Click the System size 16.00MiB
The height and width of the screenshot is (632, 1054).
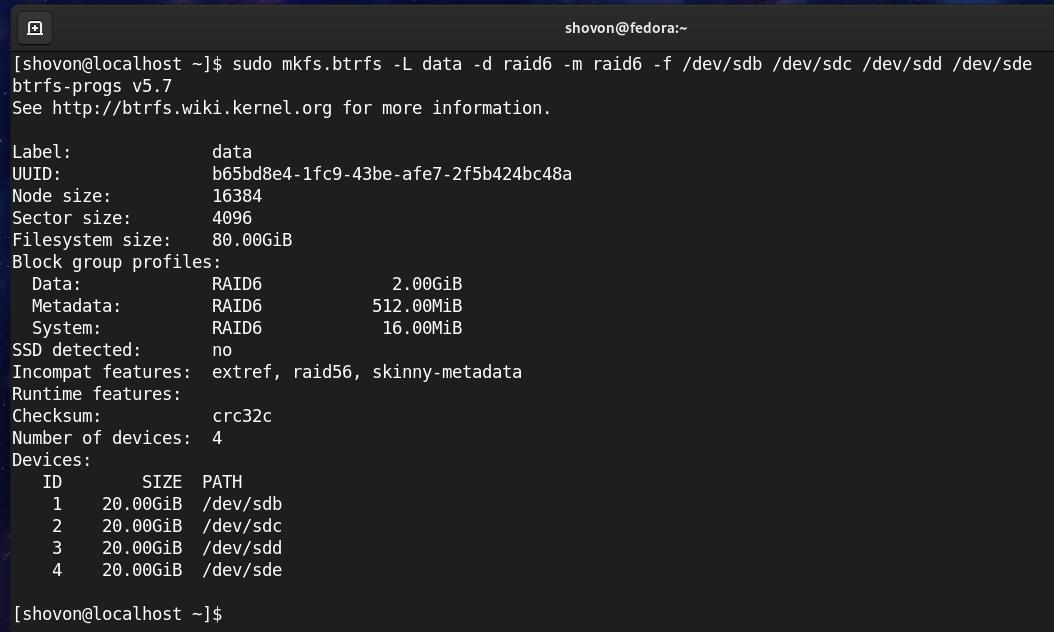coord(422,328)
